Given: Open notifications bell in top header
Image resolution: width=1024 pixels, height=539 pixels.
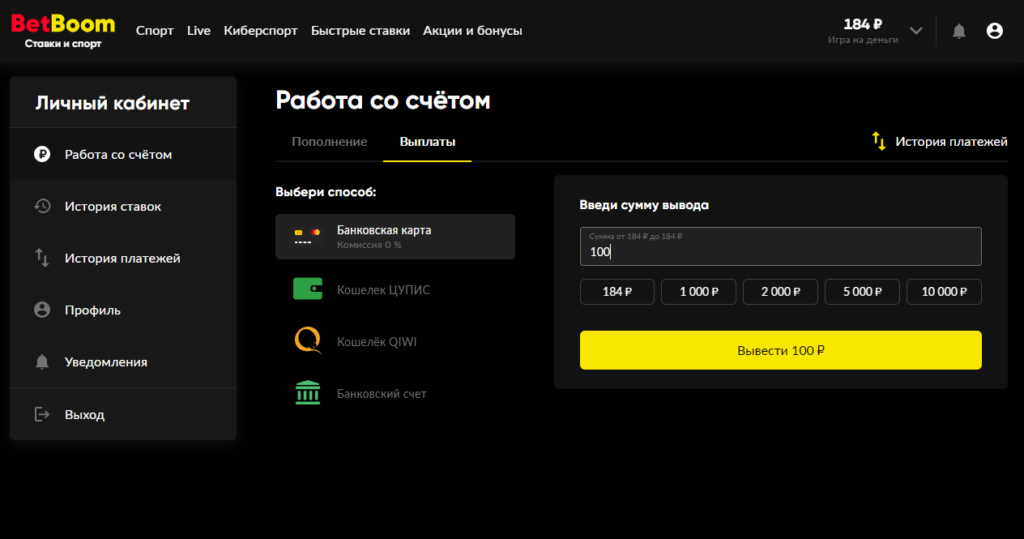Looking at the screenshot, I should (959, 31).
